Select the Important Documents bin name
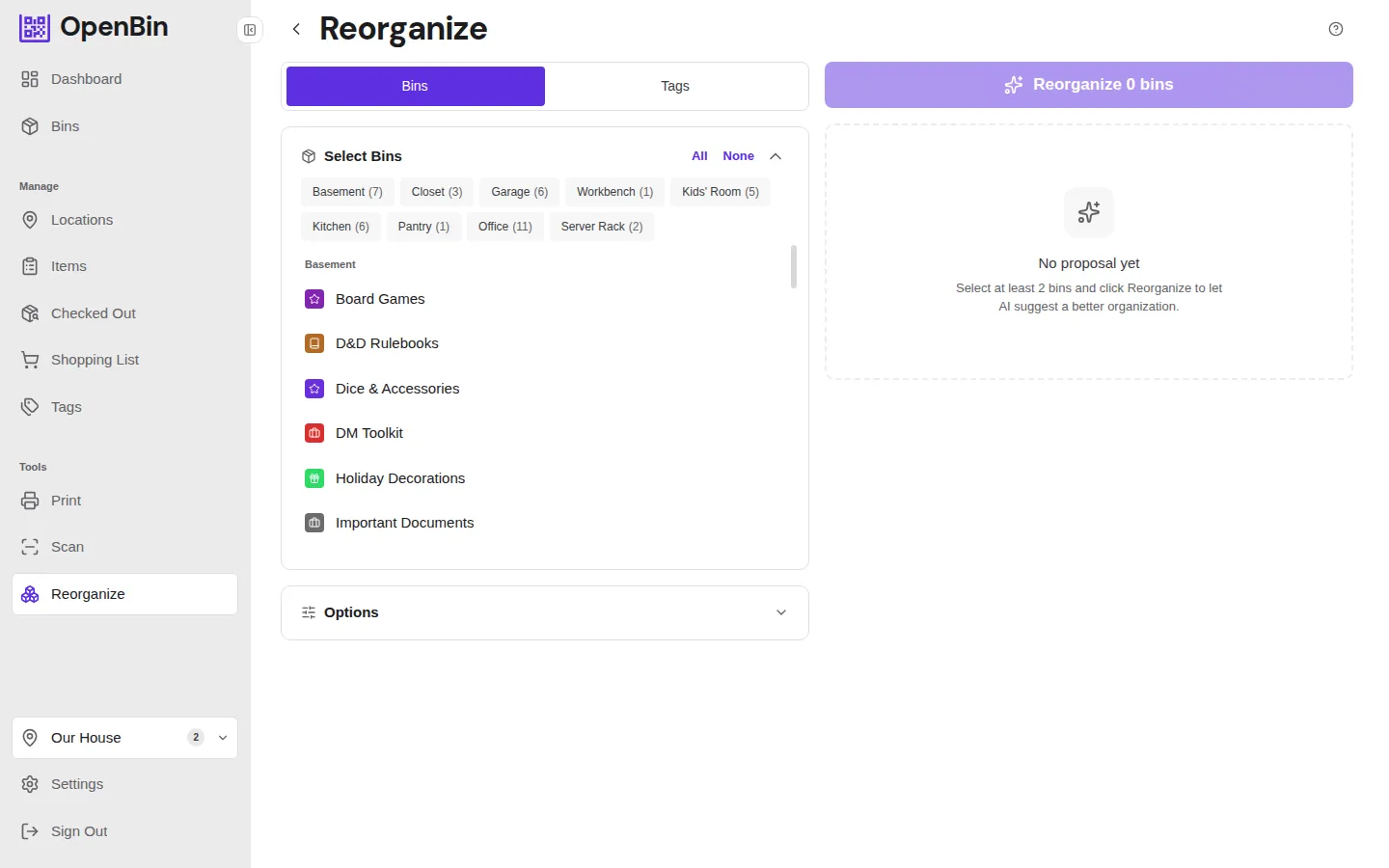 click(405, 523)
